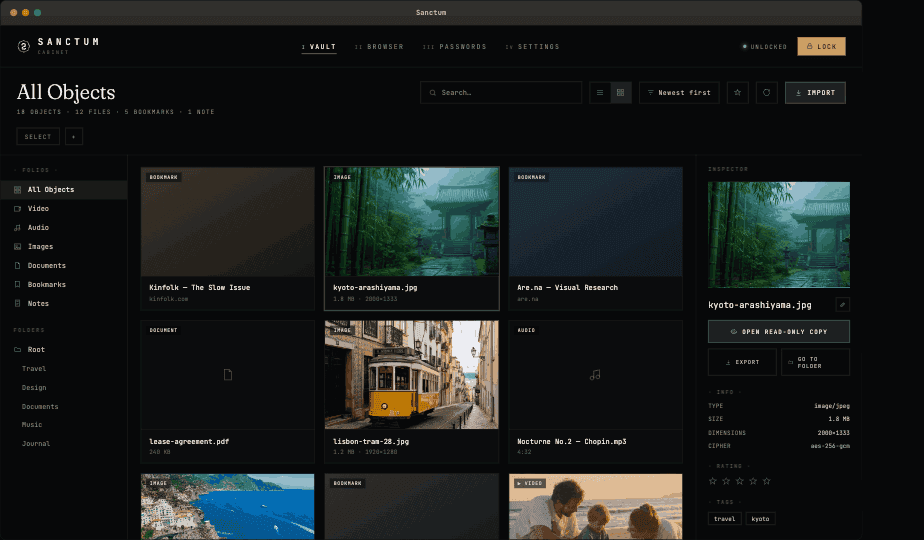Open the Documents folder under Root
The height and width of the screenshot is (540, 924).
click(x=40, y=407)
